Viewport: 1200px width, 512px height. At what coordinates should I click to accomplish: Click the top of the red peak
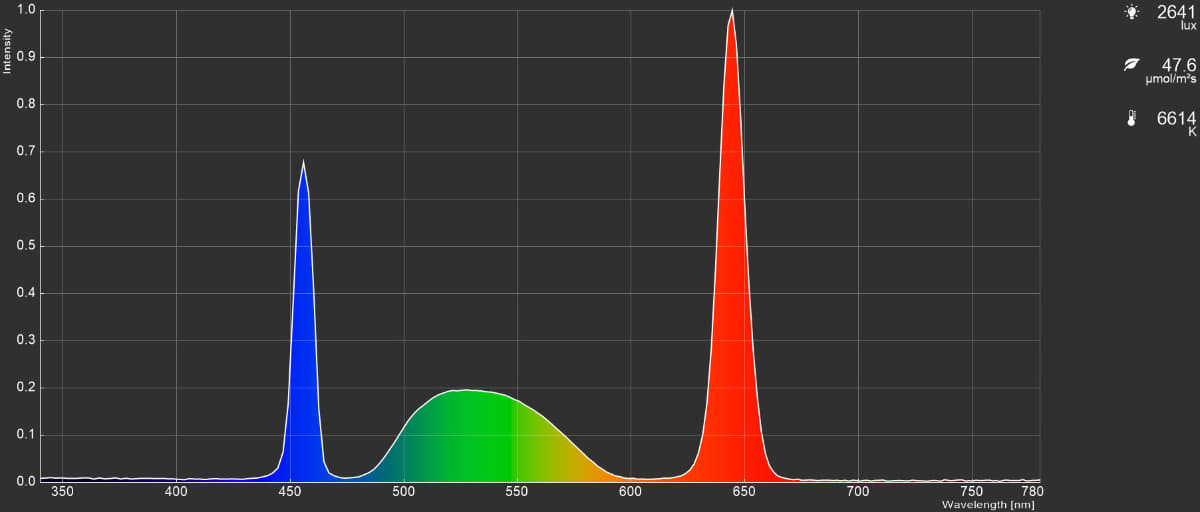(732, 12)
